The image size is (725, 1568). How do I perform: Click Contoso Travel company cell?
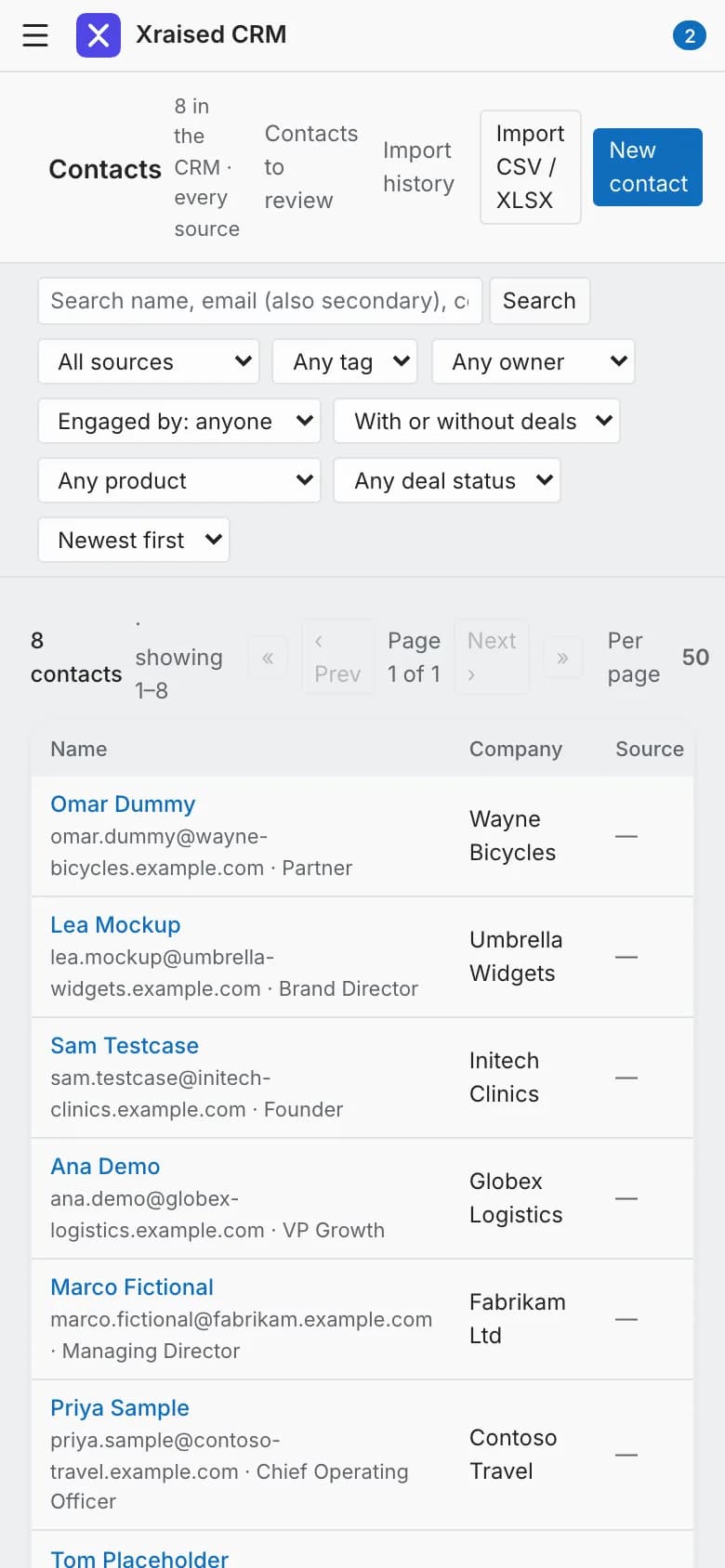pos(513,1455)
